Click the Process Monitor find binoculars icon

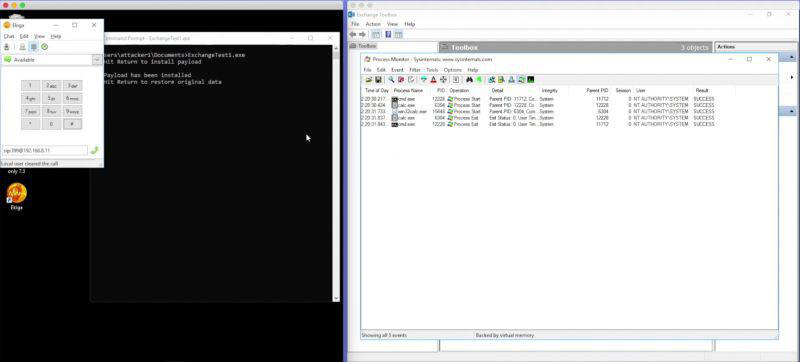click(469, 80)
